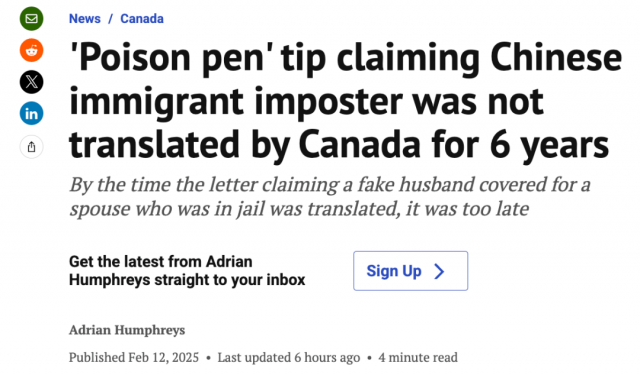The width and height of the screenshot is (640, 375).
Task: Open the generic share options icon
Action: [31, 146]
